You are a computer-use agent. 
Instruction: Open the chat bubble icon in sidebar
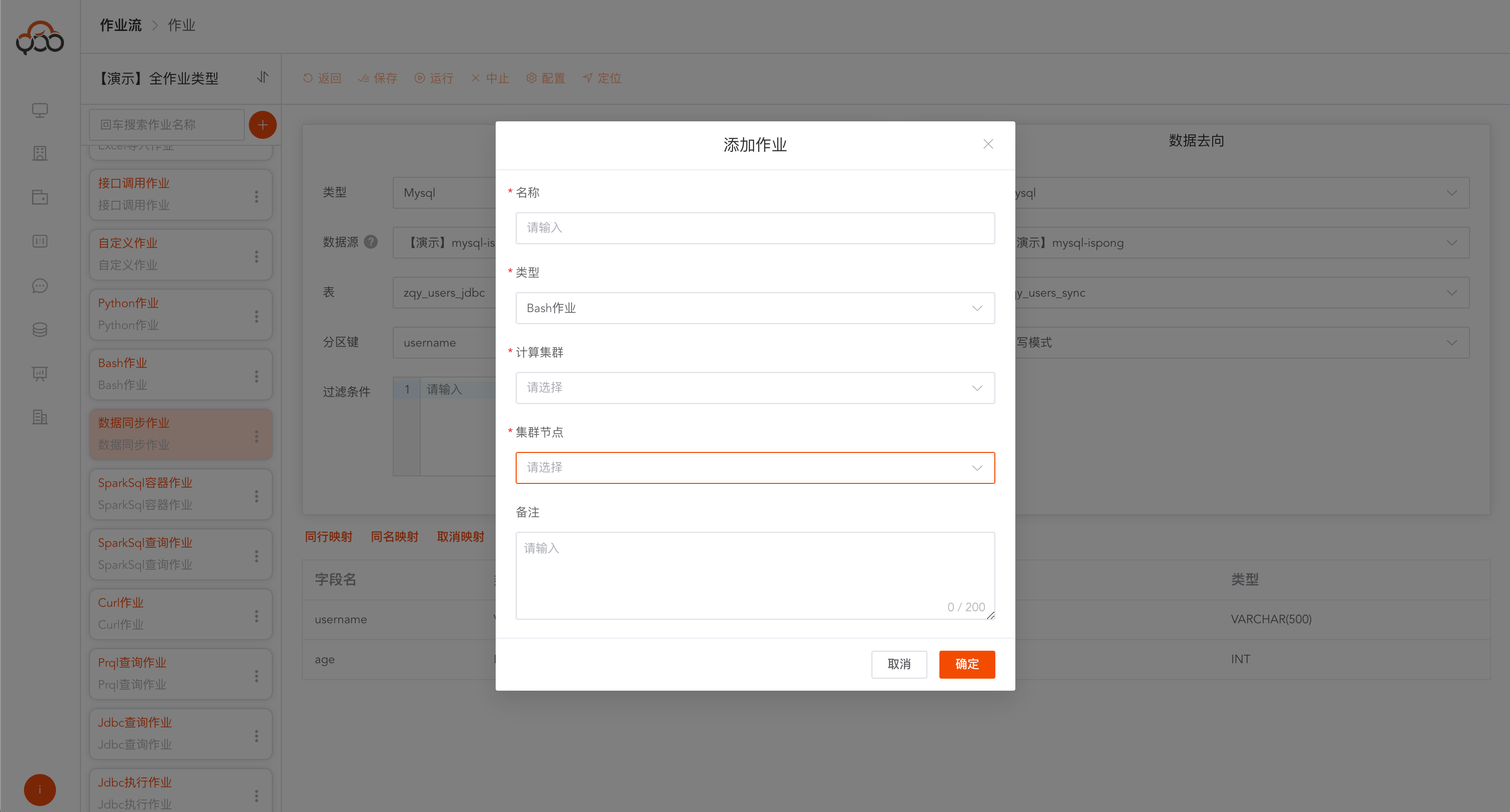(x=40, y=286)
